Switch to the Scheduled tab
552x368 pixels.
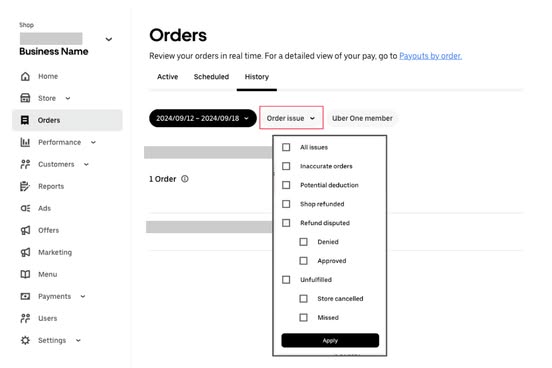pos(211,77)
